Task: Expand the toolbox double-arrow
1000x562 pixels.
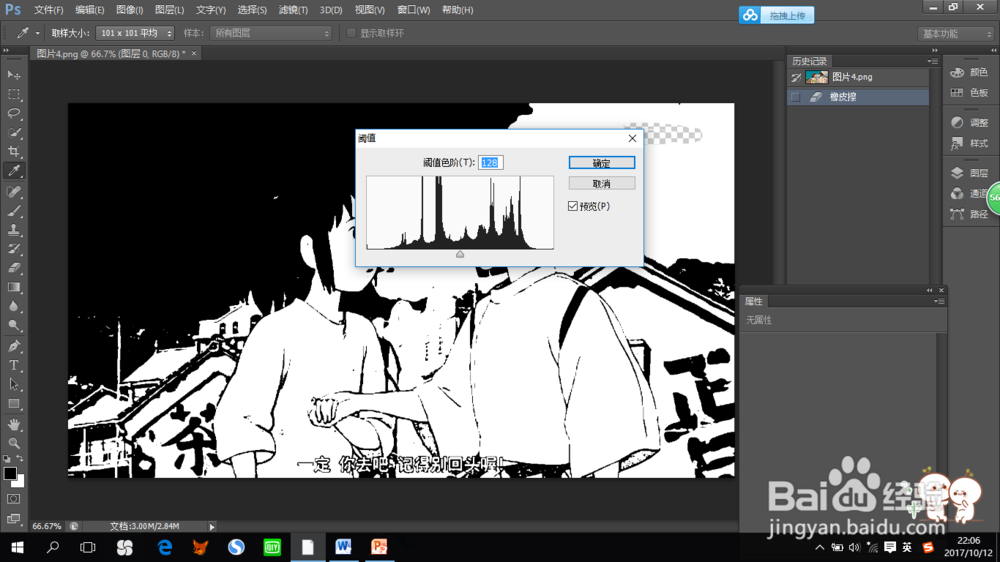Action: pyautogui.click(x=6, y=50)
